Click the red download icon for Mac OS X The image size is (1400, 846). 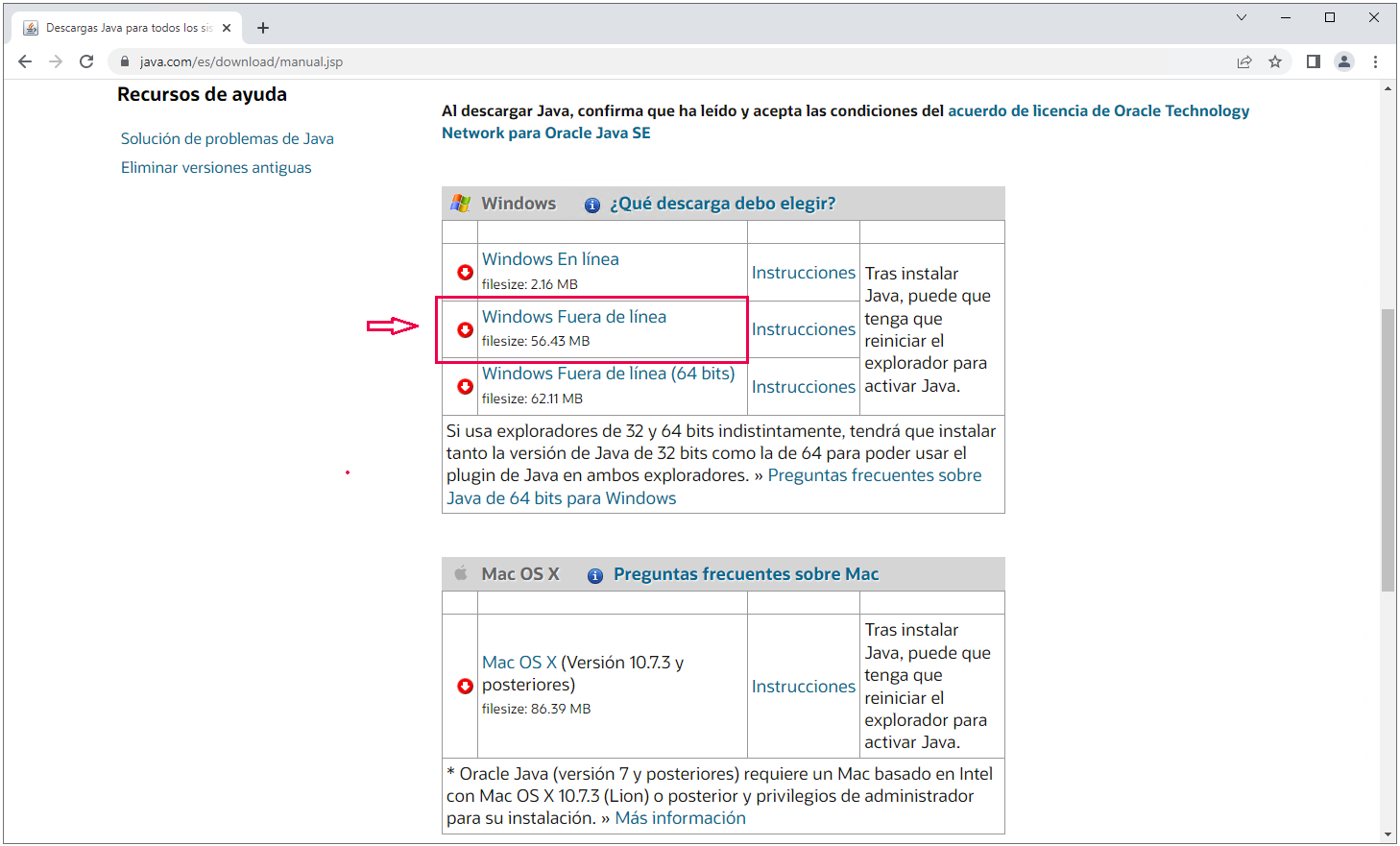[465, 686]
